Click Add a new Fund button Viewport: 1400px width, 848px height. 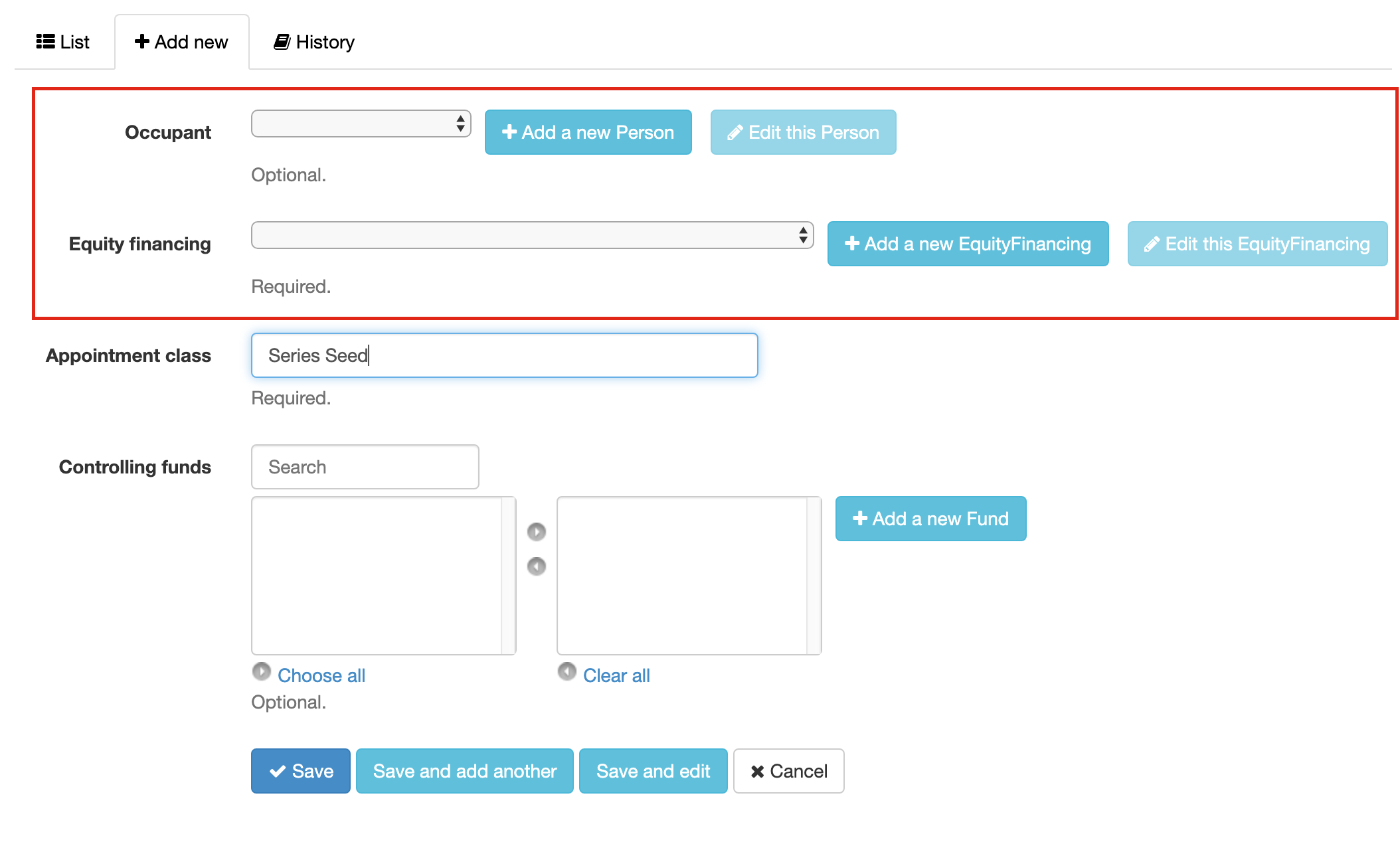(930, 519)
